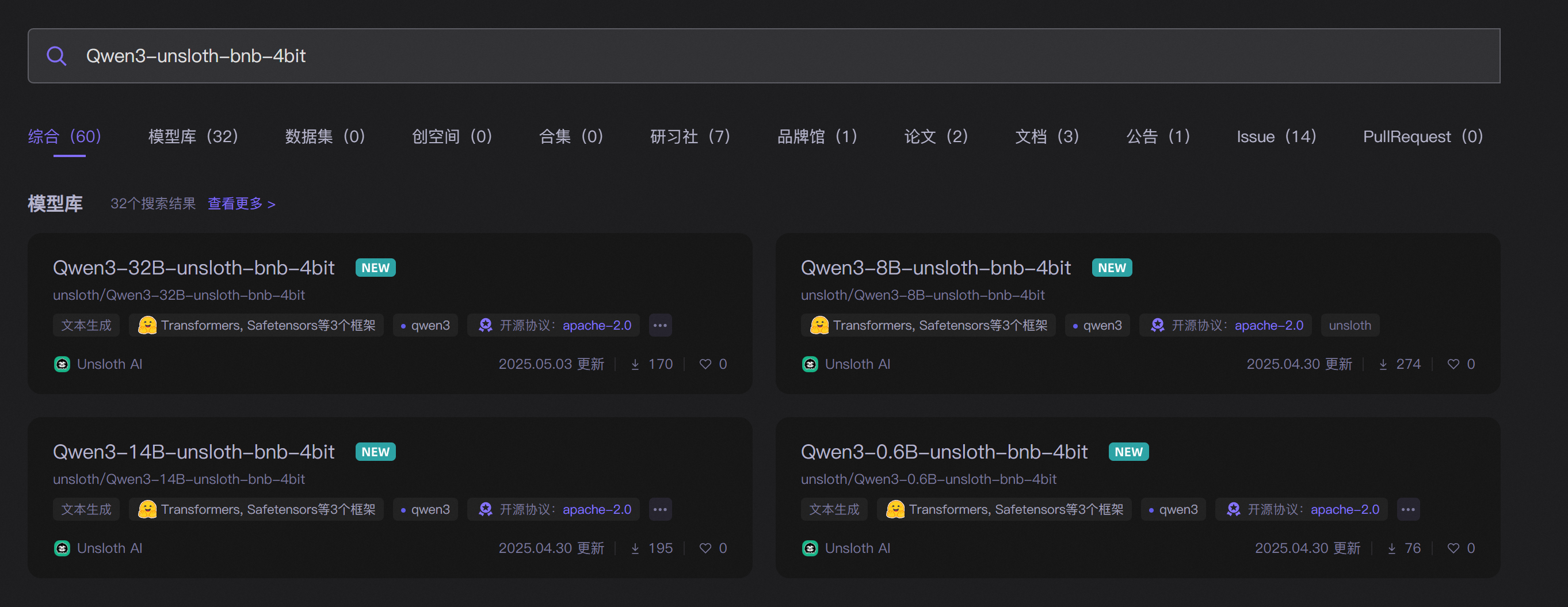Click the qwen3 tag on the Qwen3-8B card
This screenshot has height=607, width=1568.
point(1097,325)
